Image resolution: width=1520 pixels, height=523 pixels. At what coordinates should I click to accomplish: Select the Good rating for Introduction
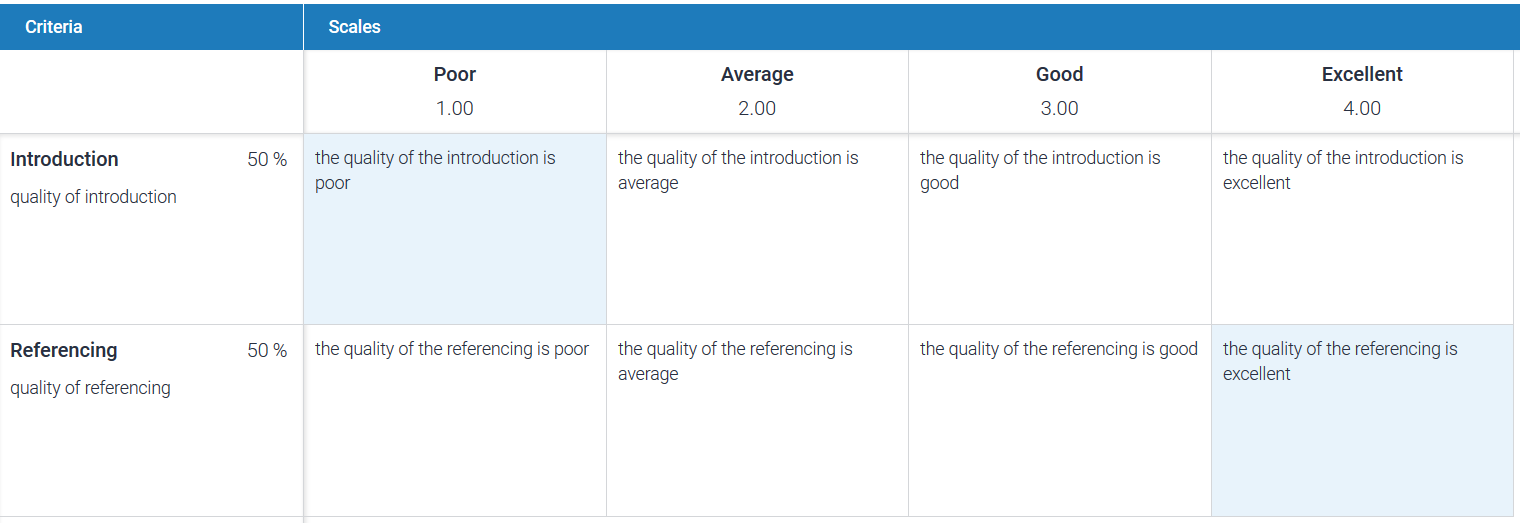(x=1060, y=228)
